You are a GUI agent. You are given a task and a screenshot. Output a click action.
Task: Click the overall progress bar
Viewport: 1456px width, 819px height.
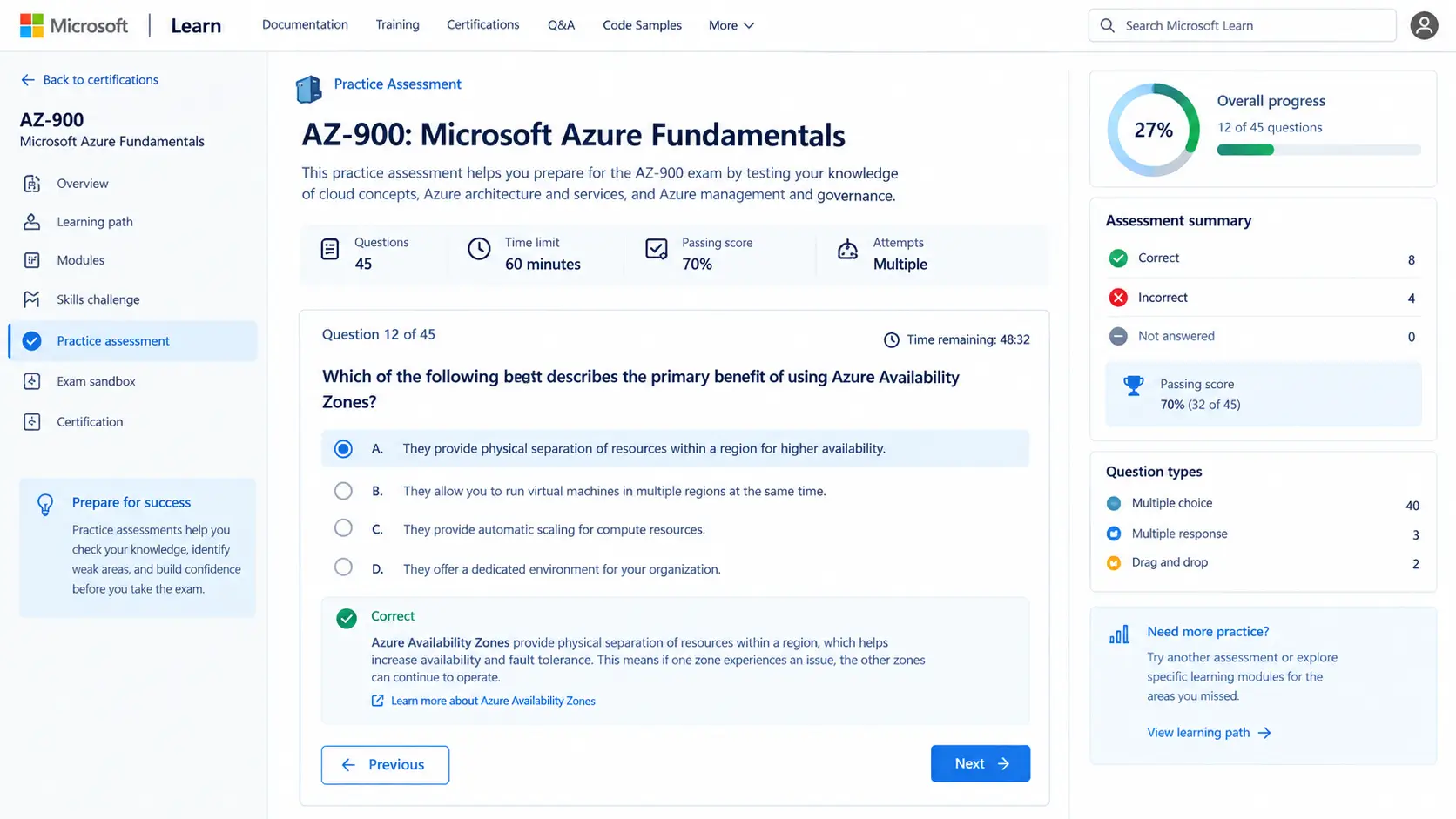point(1318,150)
